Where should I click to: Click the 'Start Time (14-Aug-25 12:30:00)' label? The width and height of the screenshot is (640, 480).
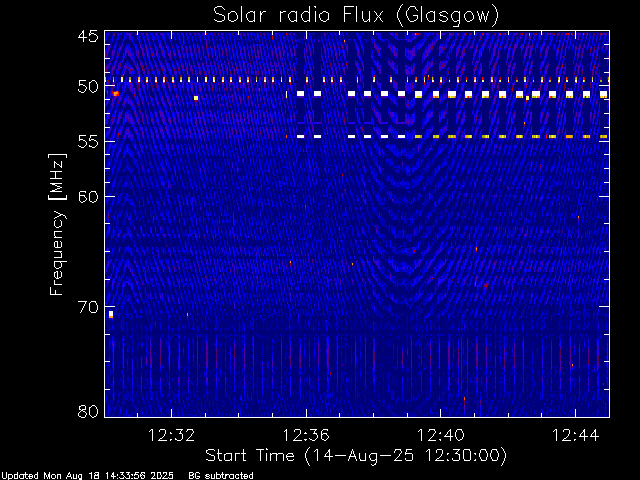pos(356,456)
